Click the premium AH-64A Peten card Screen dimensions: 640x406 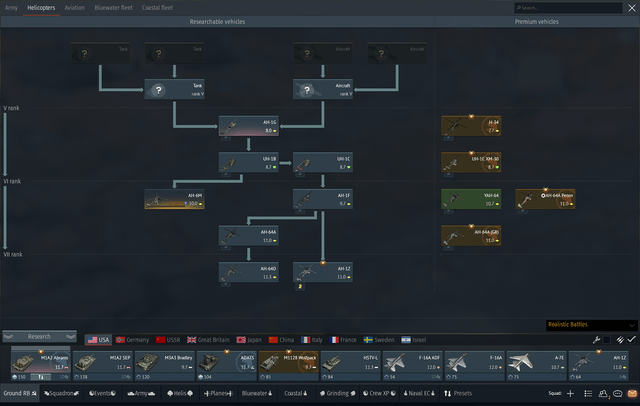tap(545, 198)
